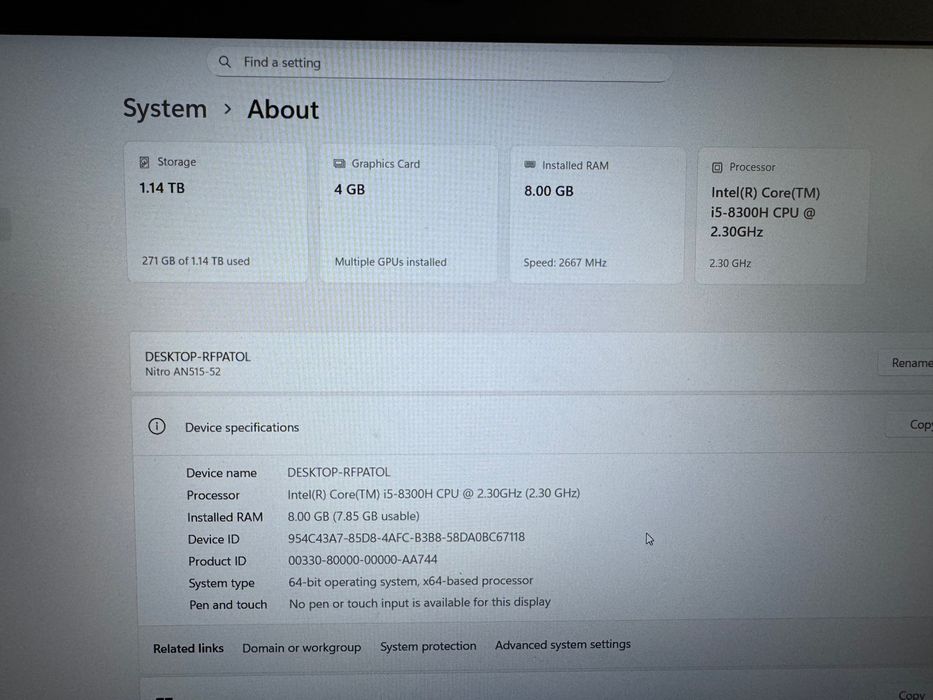The image size is (933, 700).
Task: Click the 'Related links' label
Action: pos(188,648)
